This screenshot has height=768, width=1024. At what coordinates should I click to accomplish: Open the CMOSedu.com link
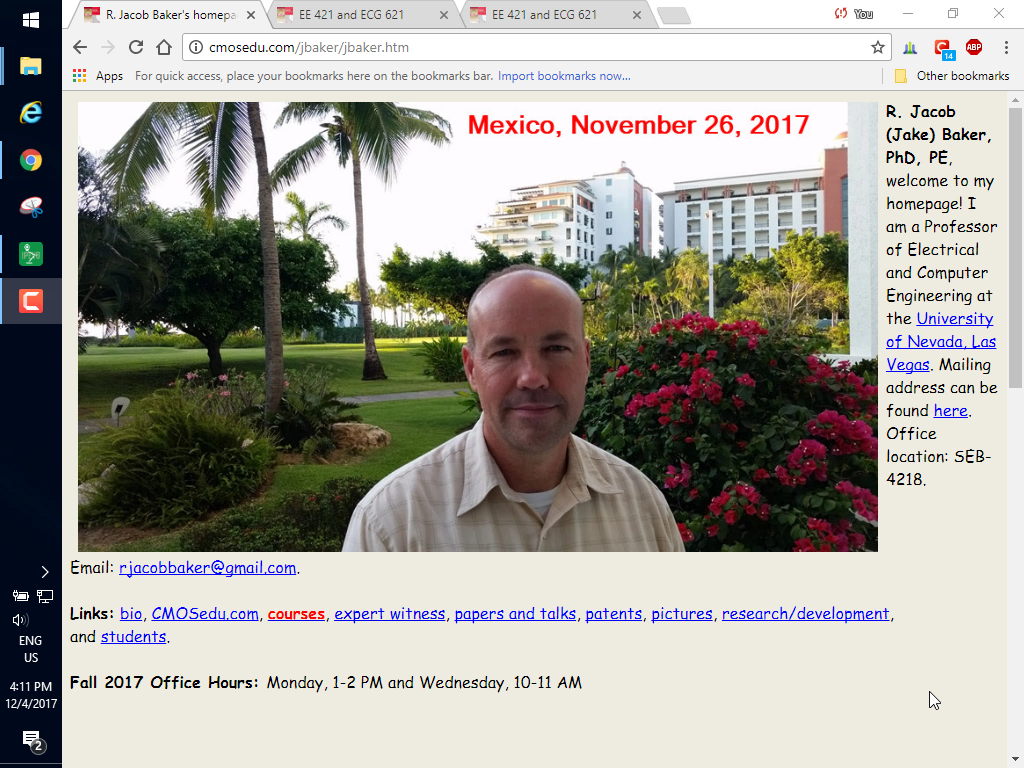(x=205, y=614)
